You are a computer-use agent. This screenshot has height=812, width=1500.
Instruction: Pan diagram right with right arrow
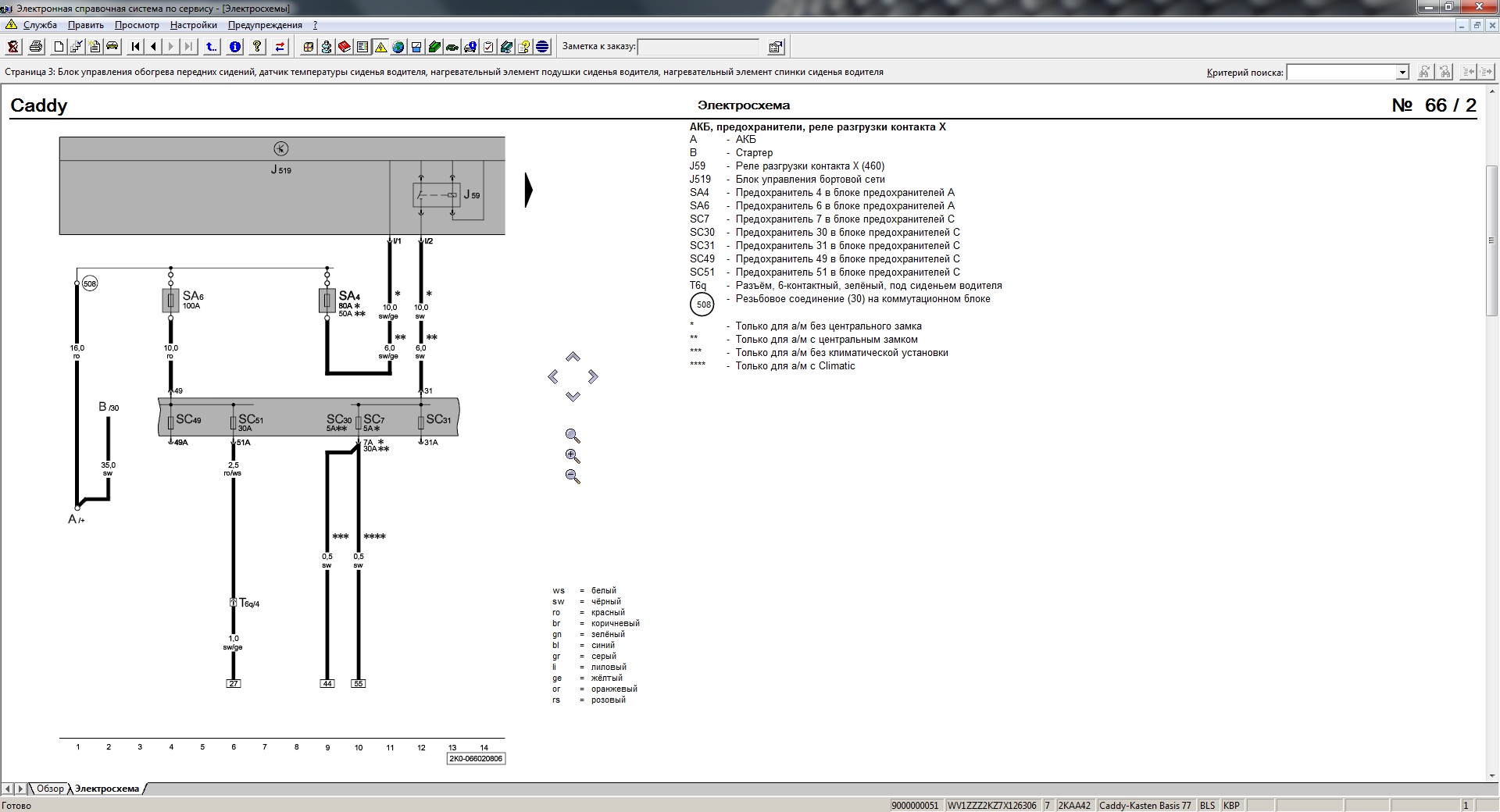click(593, 377)
